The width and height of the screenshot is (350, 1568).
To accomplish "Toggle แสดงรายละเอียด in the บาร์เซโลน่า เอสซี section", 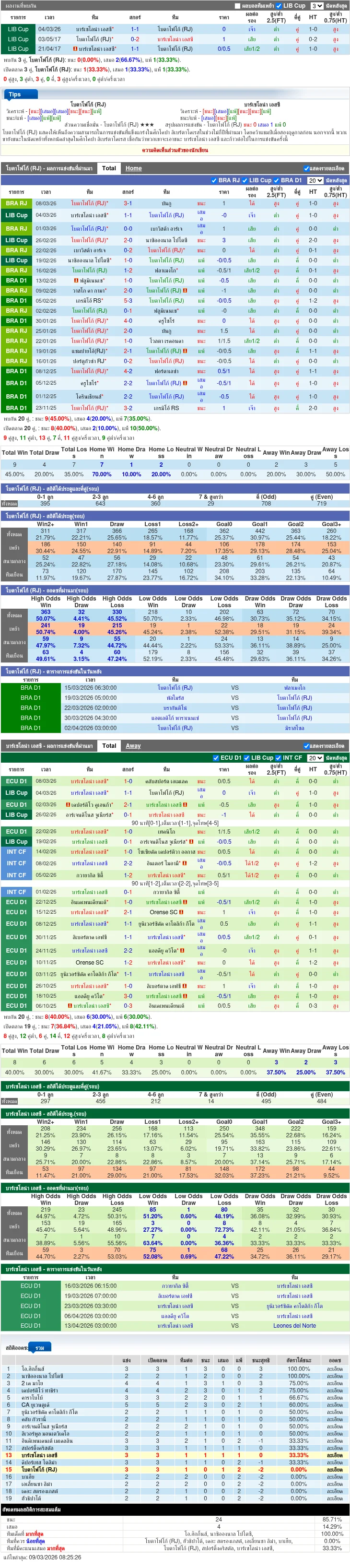I will pos(306,746).
